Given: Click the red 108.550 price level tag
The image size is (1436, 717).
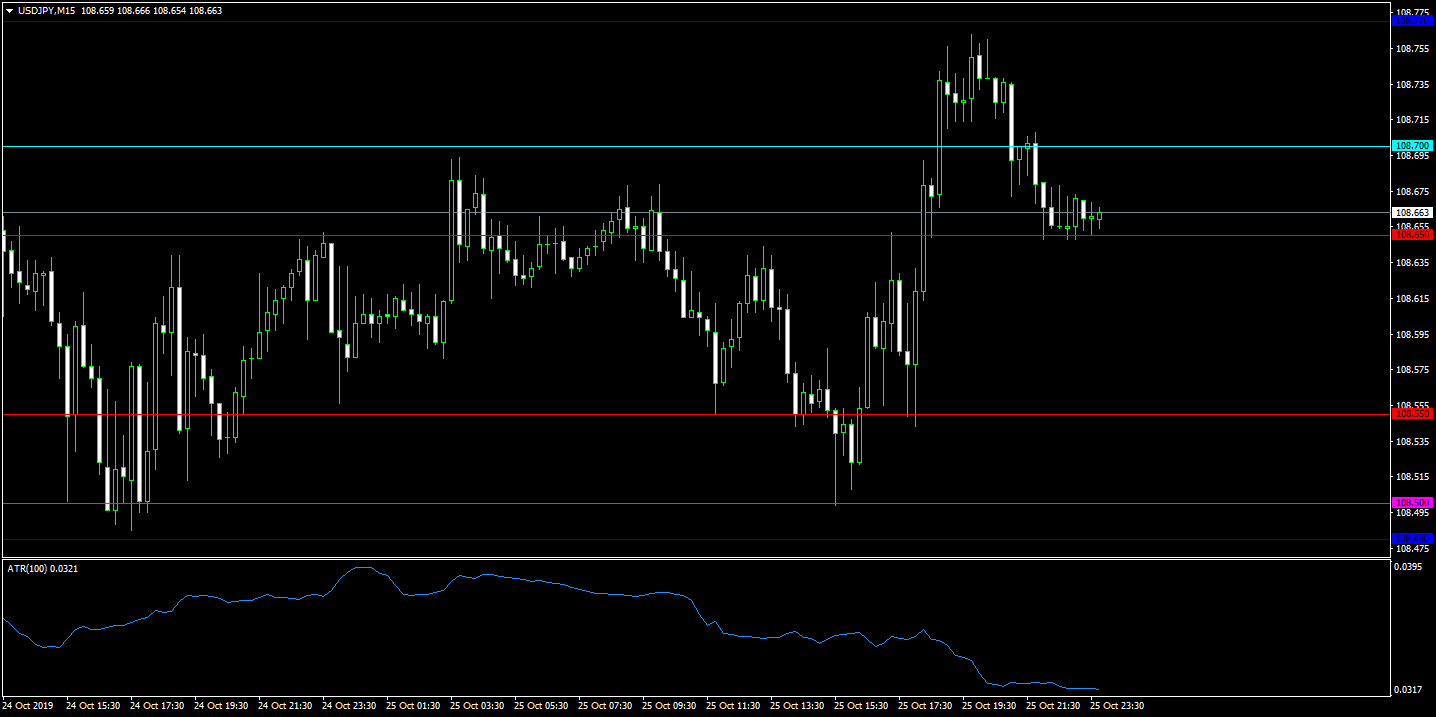Looking at the screenshot, I should click(1413, 414).
